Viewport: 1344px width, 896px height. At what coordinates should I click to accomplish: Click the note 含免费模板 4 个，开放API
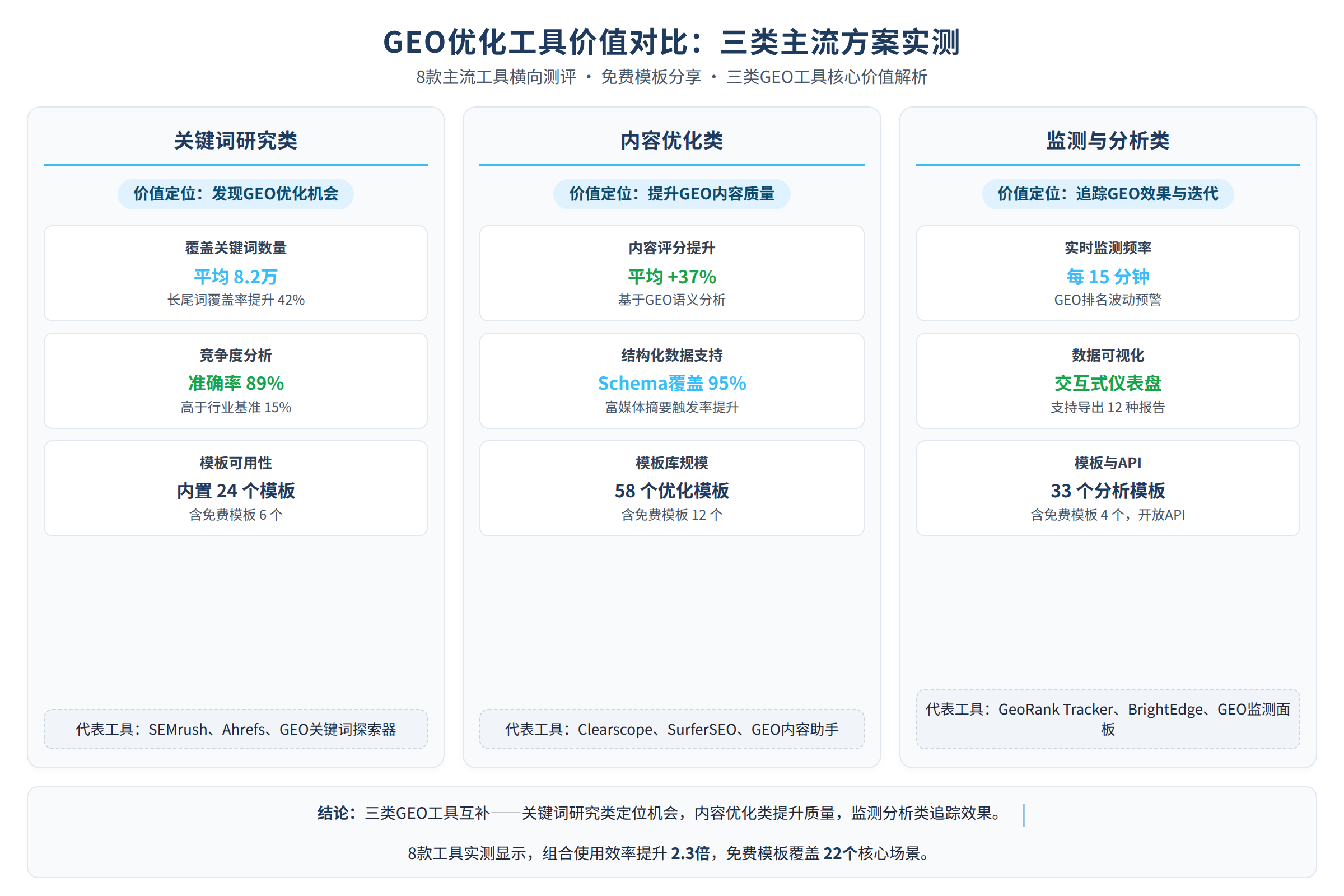[x=1108, y=515]
